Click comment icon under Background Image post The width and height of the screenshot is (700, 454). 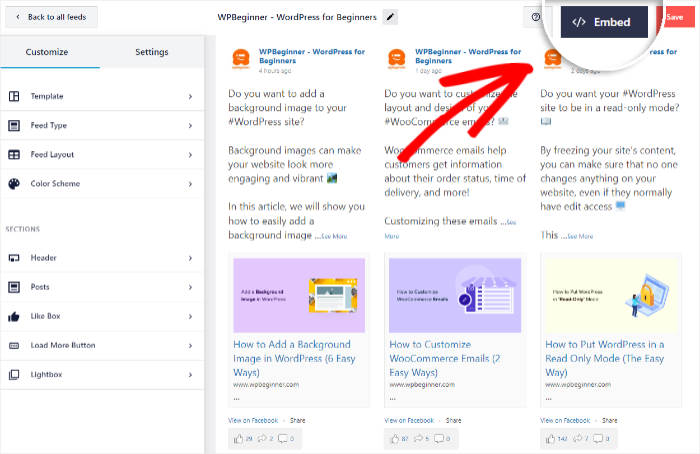pos(283,438)
